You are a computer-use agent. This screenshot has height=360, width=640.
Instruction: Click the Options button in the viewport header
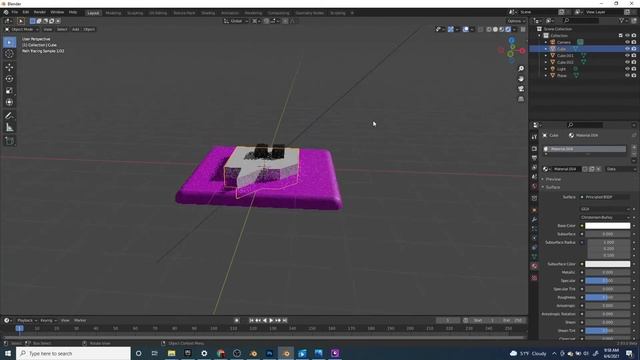(x=516, y=21)
